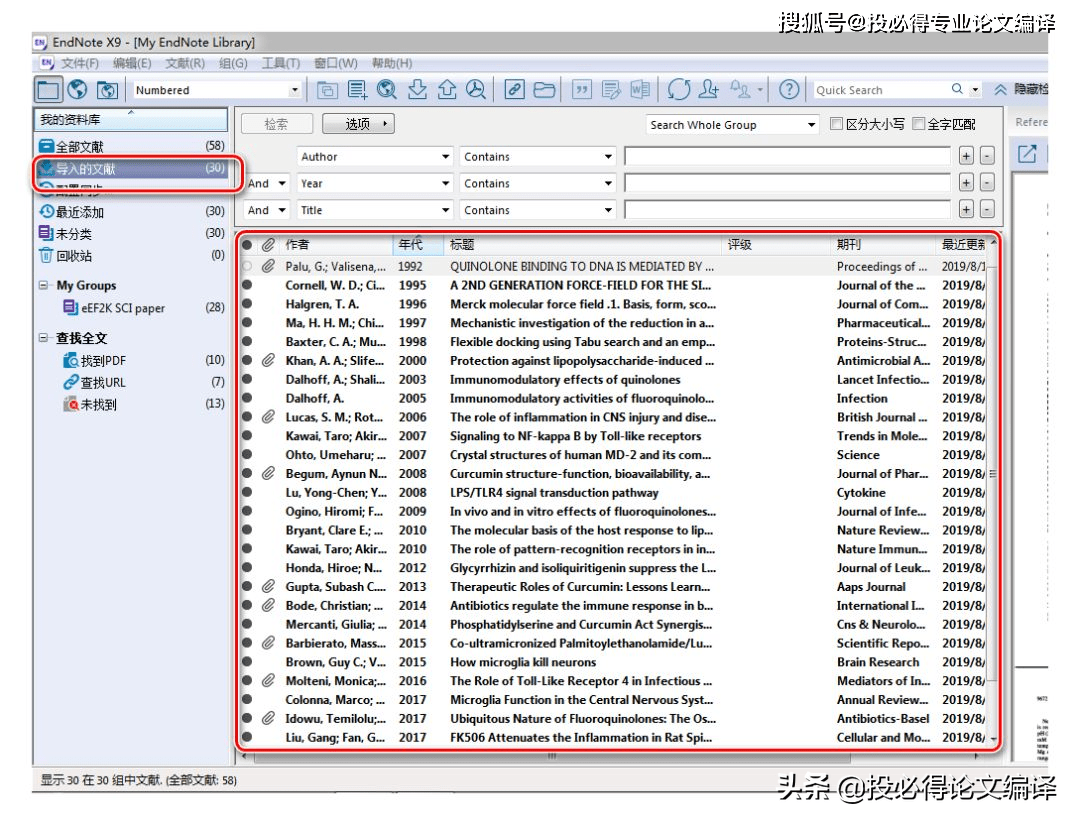
Task: Click the Import toolbar icon
Action: pos(417,90)
